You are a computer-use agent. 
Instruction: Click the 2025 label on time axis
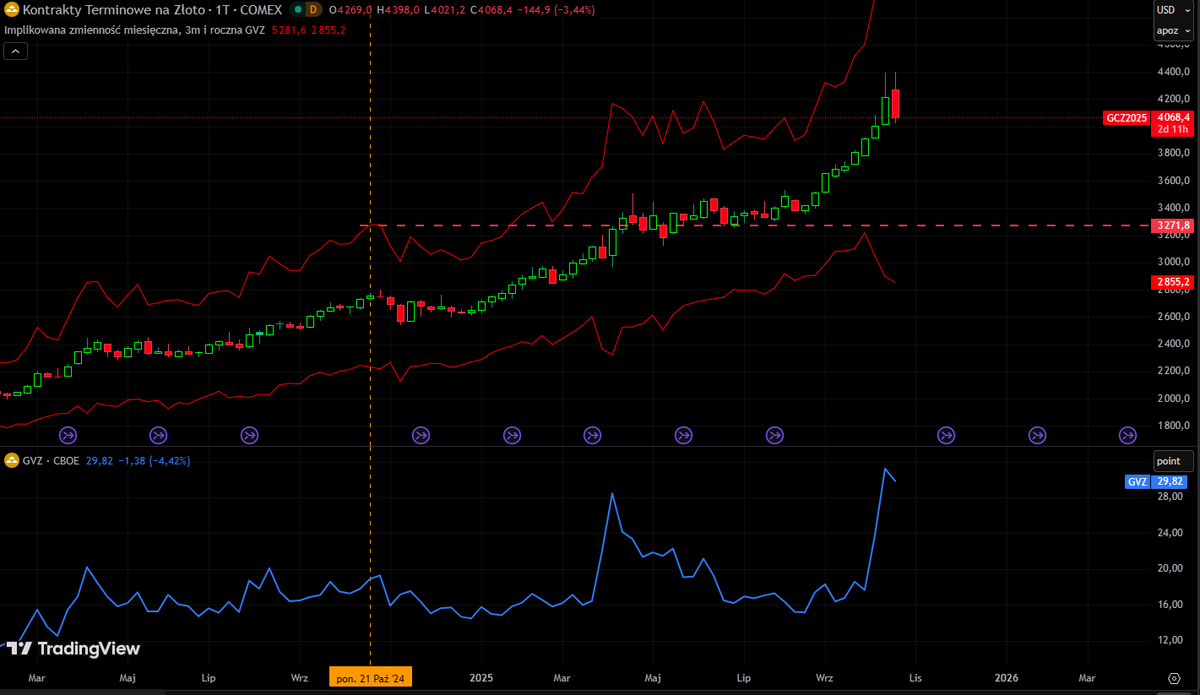coord(482,677)
